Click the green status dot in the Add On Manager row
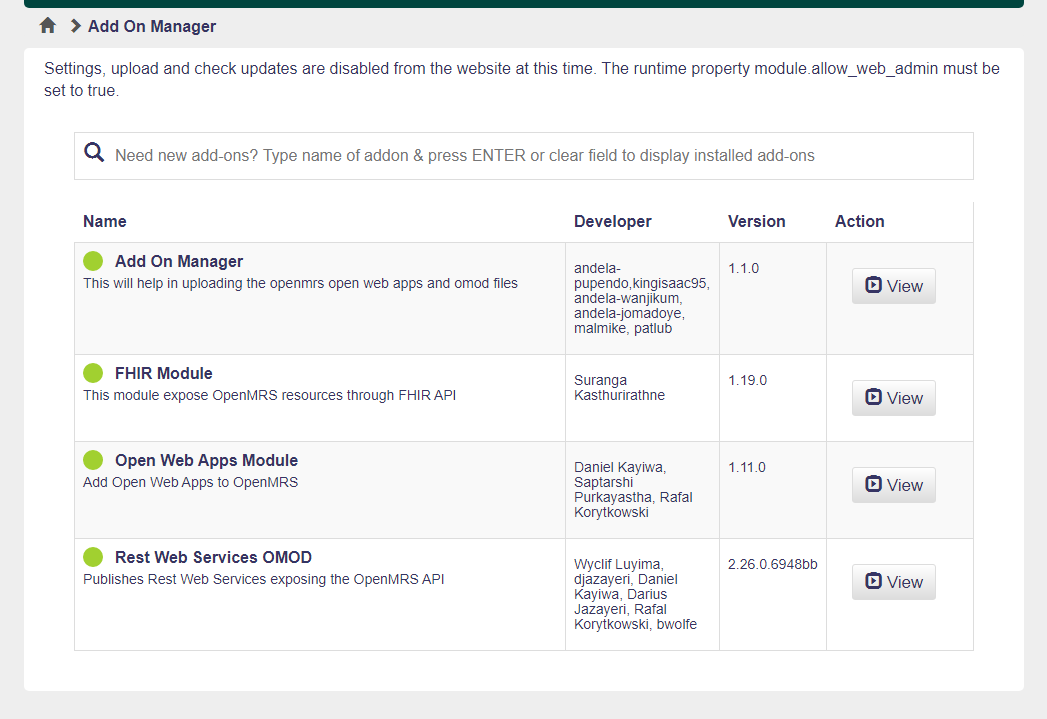1047x719 pixels. pyautogui.click(x=93, y=262)
